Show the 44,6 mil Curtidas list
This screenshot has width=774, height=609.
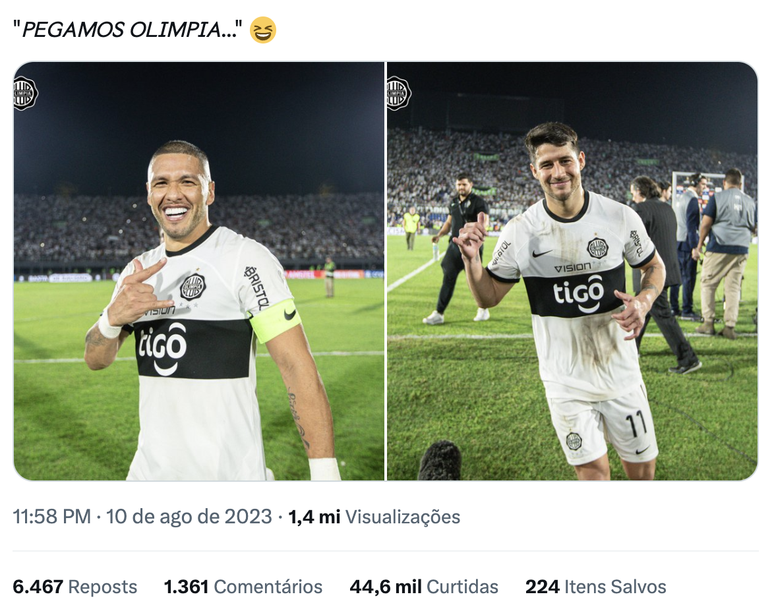(x=424, y=587)
